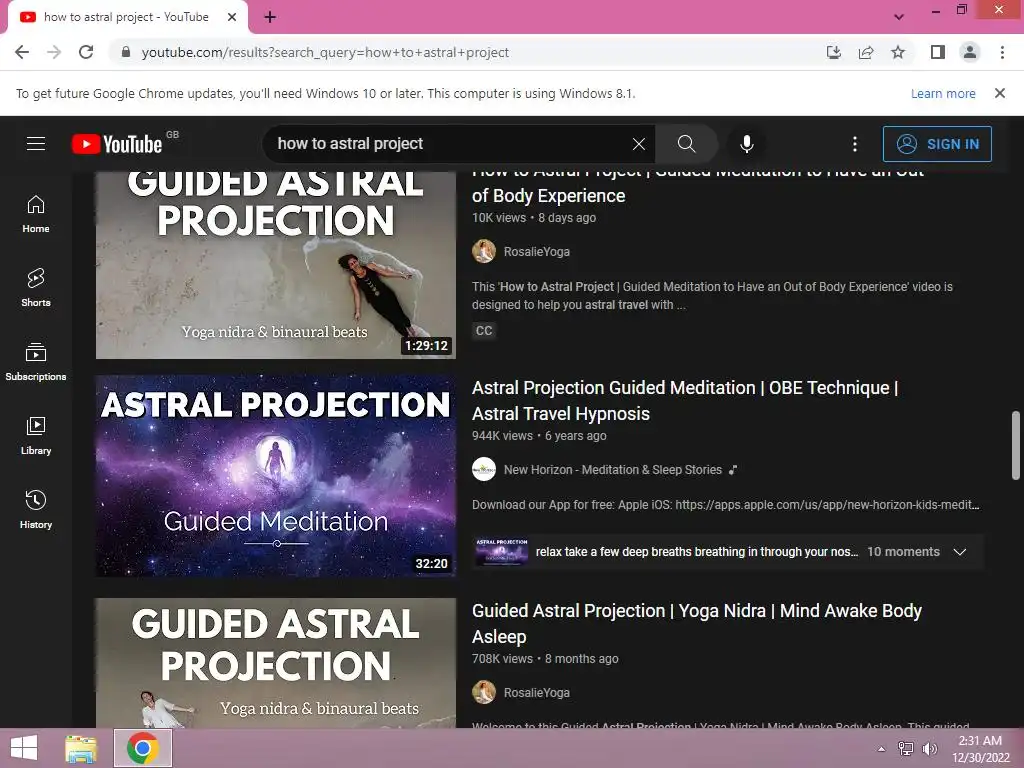The height and width of the screenshot is (768, 1024).
Task: Open History in the sidebar
Action: (36, 509)
